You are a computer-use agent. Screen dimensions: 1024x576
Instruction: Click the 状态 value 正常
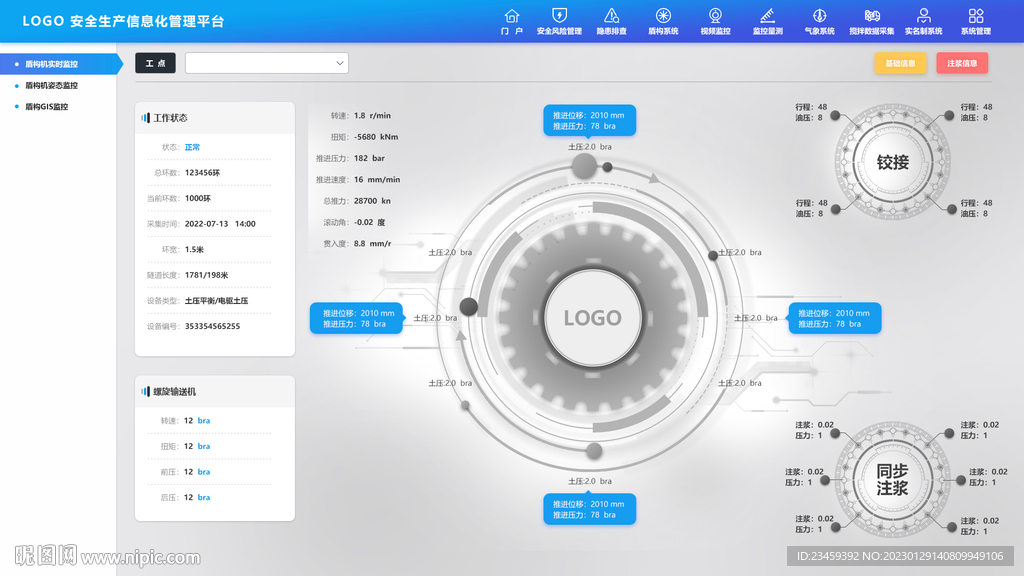192,148
